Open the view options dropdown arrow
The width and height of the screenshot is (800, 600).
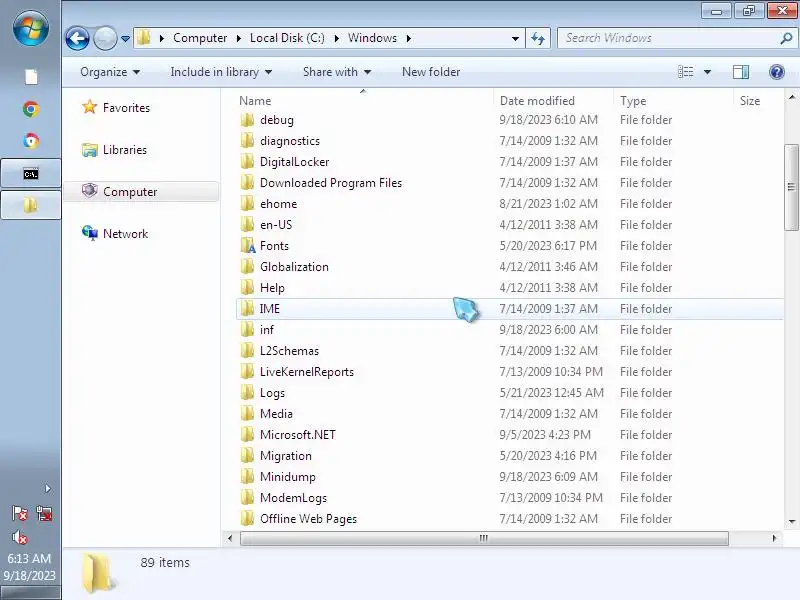tap(707, 72)
